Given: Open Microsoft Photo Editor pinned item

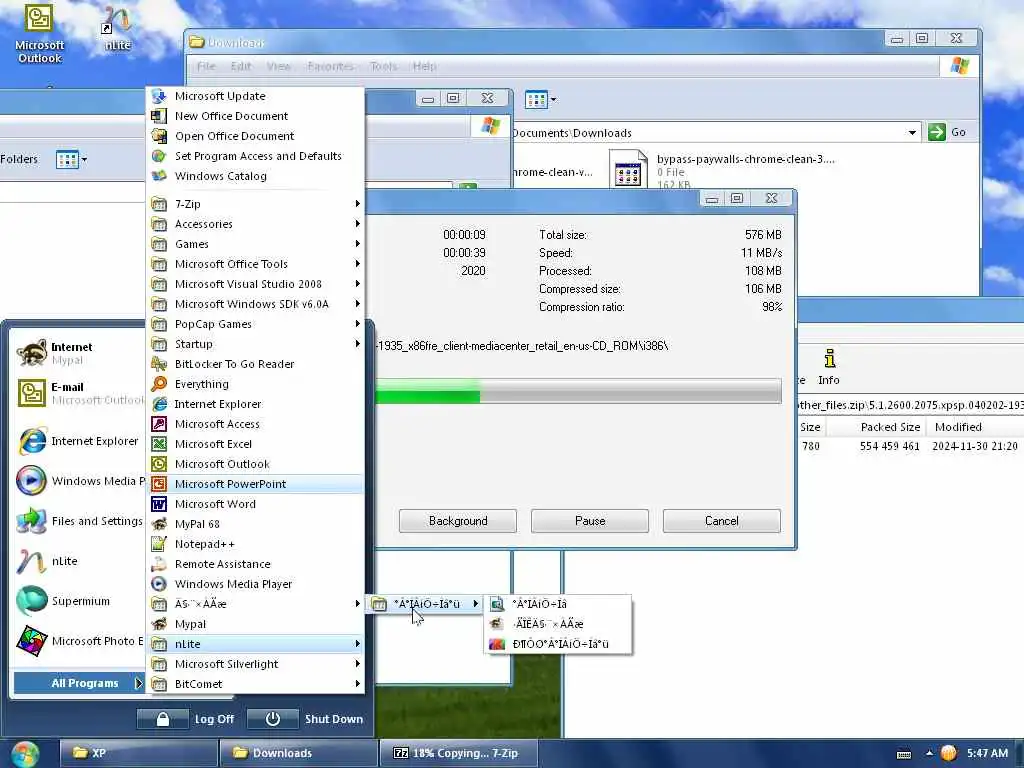Looking at the screenshot, I should point(78,641).
